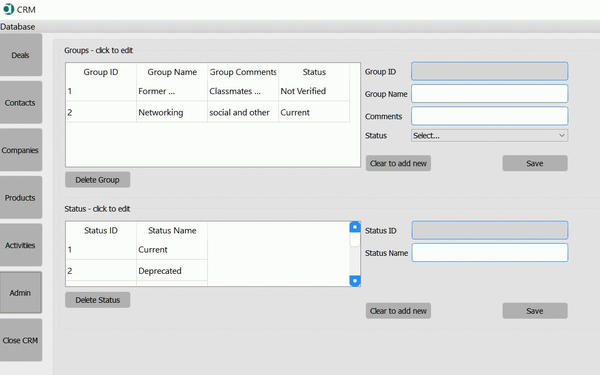600x375 pixels.
Task: Select the 'Networking' group name cell
Action: click(172, 112)
